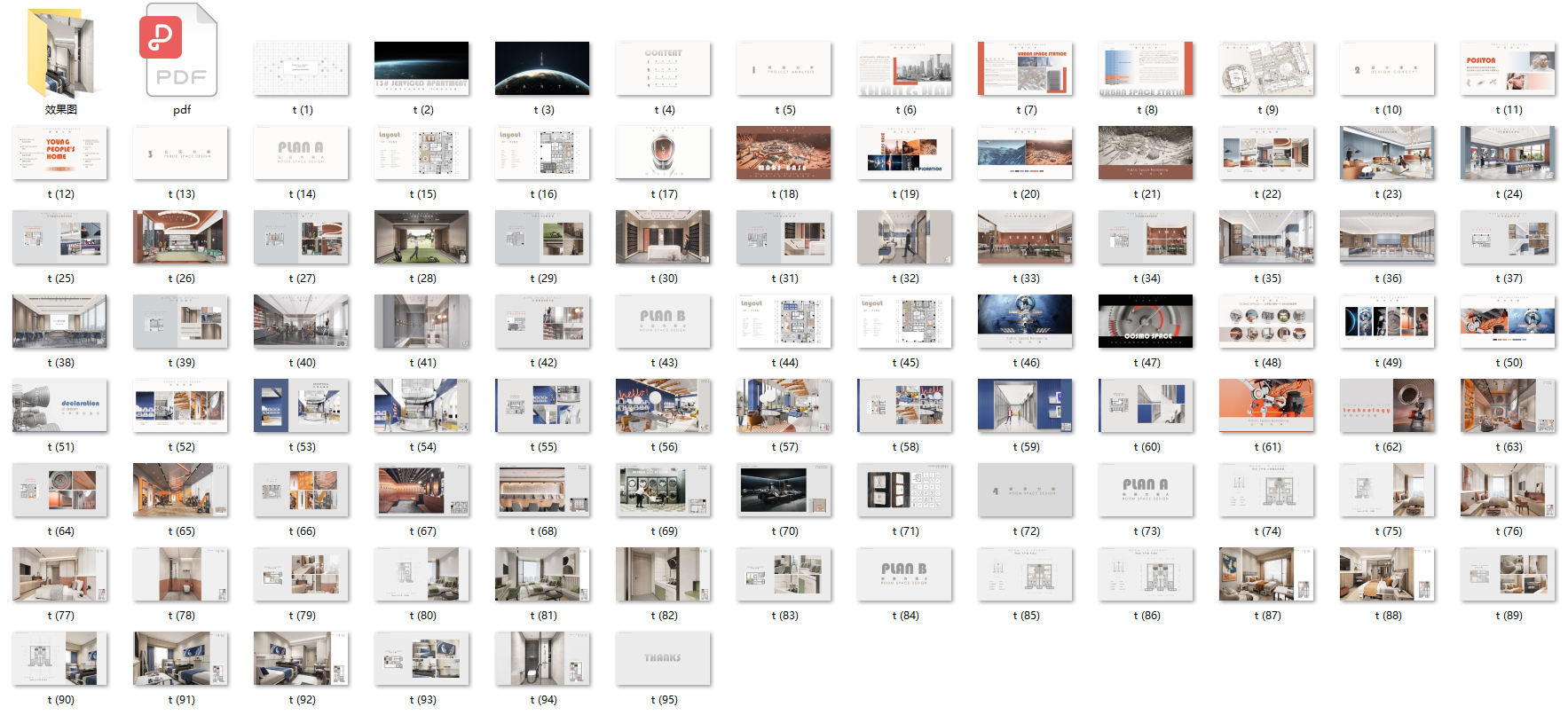Select the CONTENT slide thumbnail t (4)
Viewport: 1568px width, 715px height.
(663, 68)
